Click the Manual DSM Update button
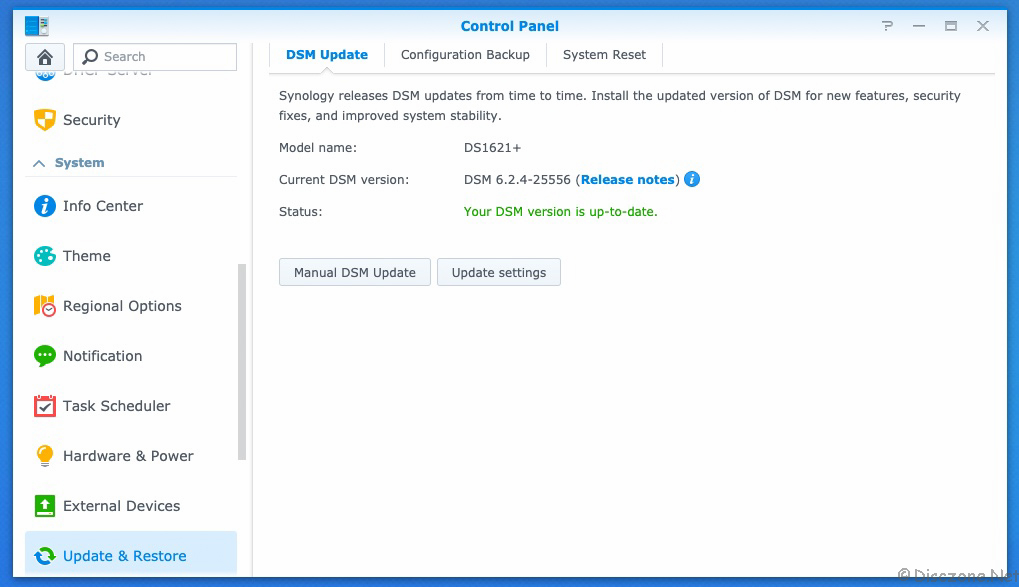The width and height of the screenshot is (1019, 587). click(x=355, y=272)
